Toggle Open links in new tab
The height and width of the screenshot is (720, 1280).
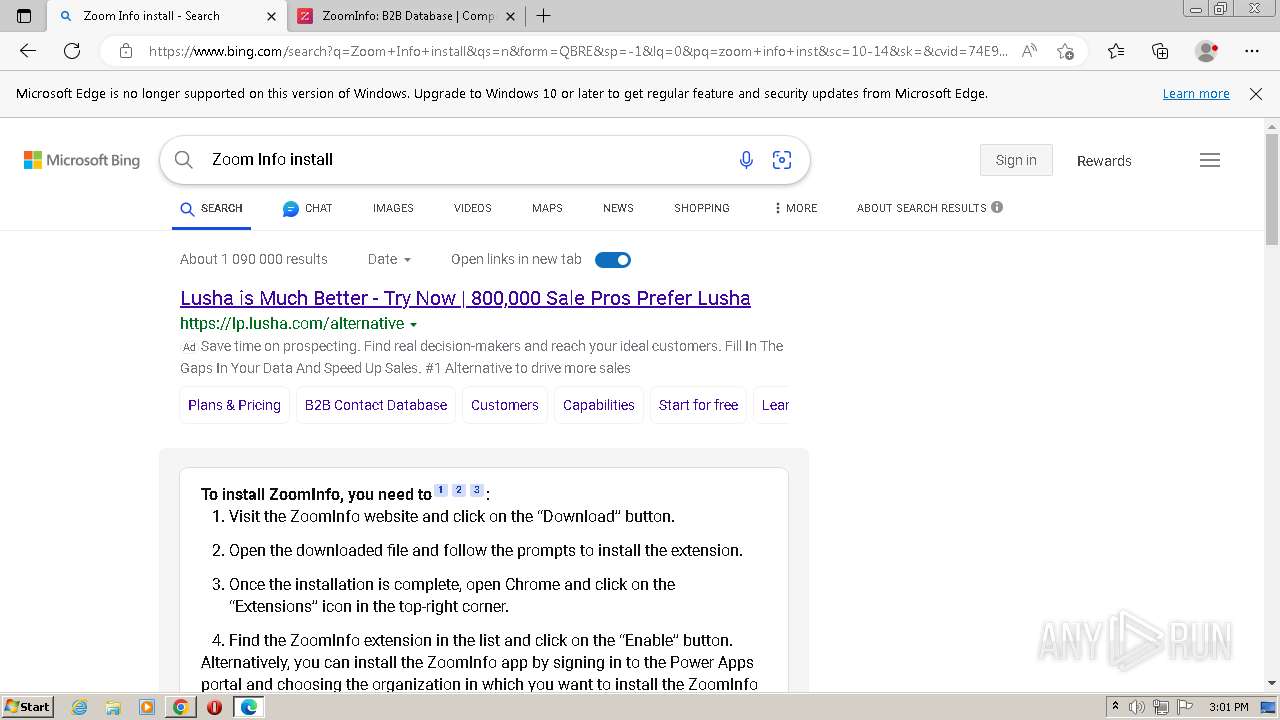click(613, 260)
